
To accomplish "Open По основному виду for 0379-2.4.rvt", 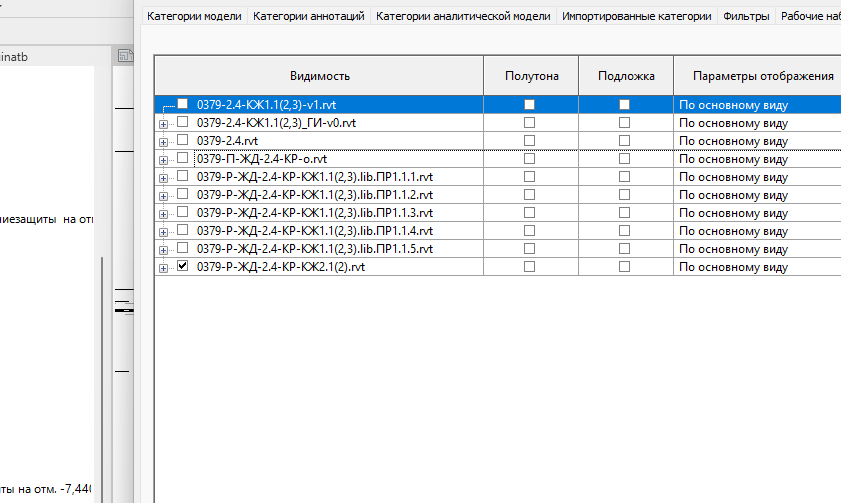I will 757,141.
